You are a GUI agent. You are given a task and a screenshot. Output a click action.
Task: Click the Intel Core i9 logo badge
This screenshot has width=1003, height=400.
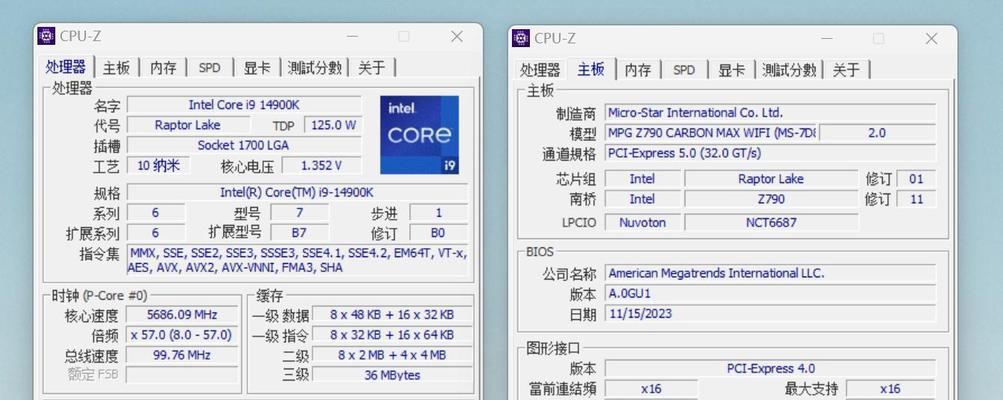click(x=419, y=135)
